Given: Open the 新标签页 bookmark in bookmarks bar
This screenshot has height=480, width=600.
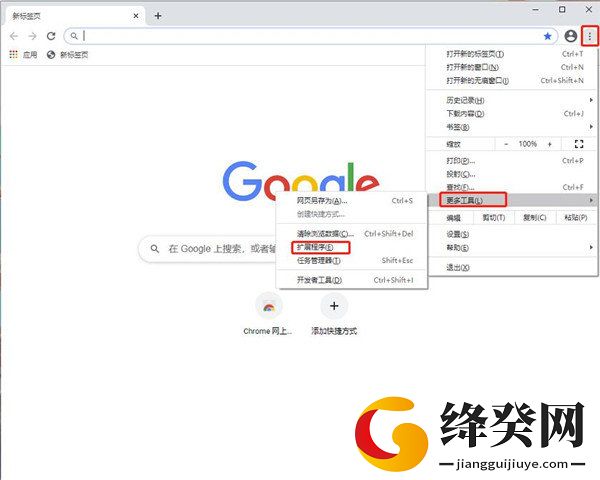Looking at the screenshot, I should point(67,55).
